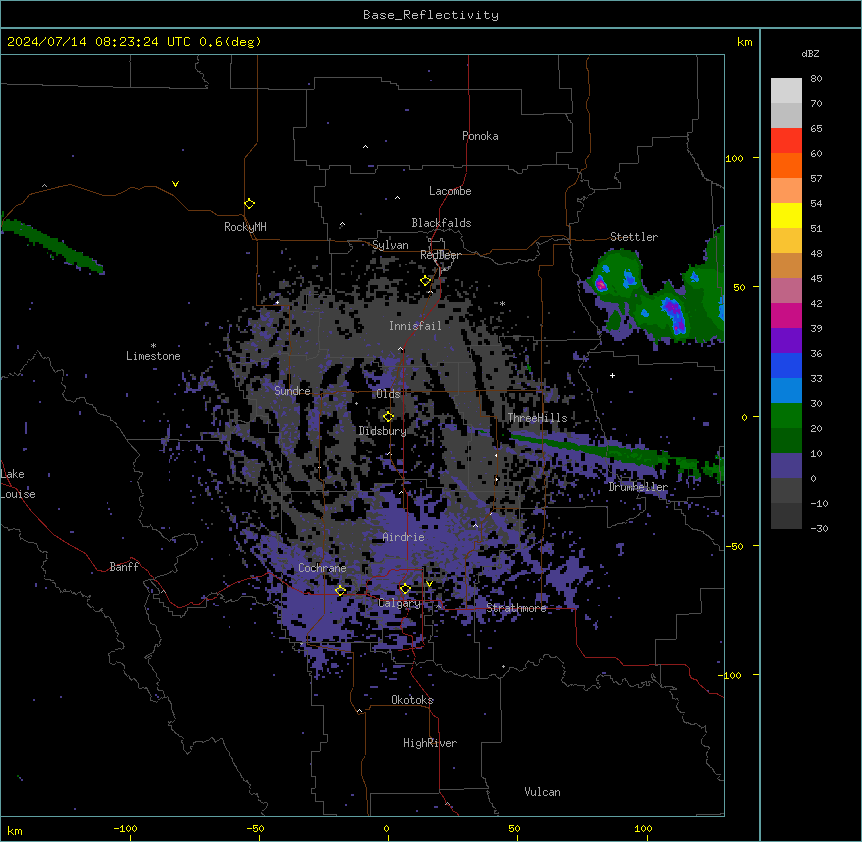The width and height of the screenshot is (862, 842).
Task: Click the Okotoks label
Action: point(412,700)
